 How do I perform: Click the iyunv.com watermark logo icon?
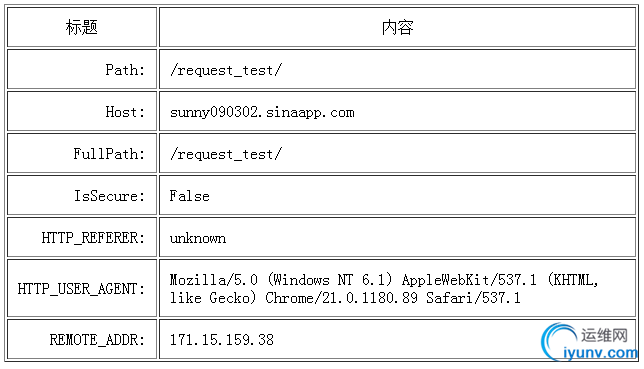click(560, 341)
